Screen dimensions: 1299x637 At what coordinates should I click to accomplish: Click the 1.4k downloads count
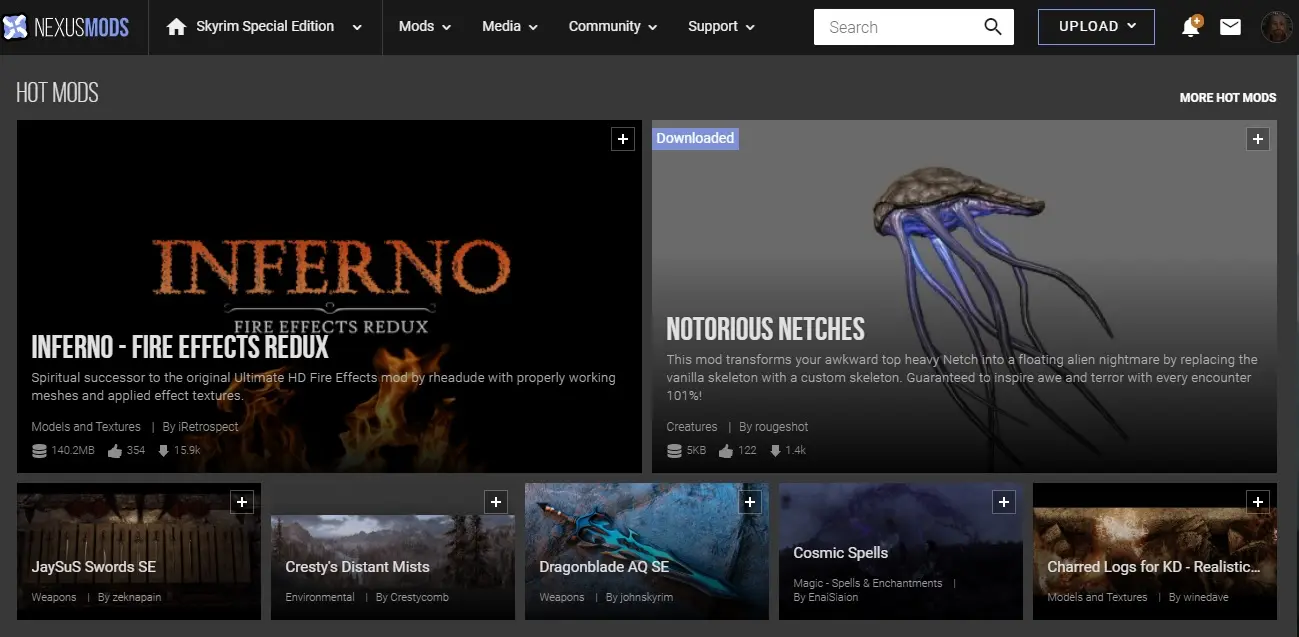796,451
